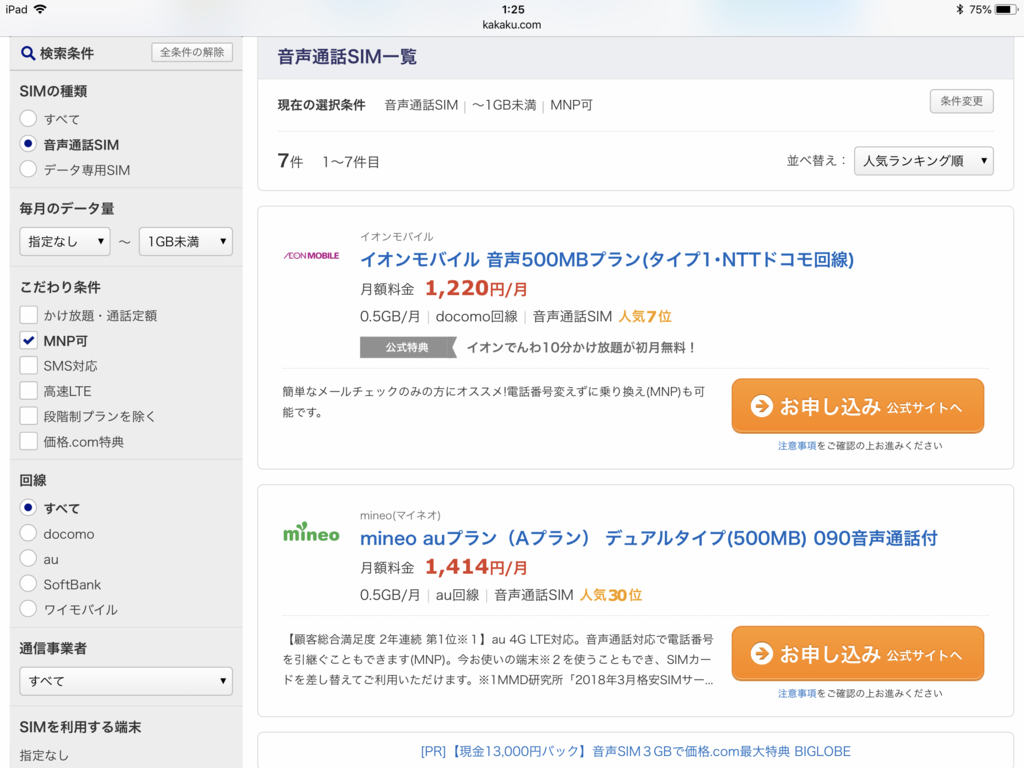
Task: Check 段階制プランを除く option
Action: pyautogui.click(x=28, y=416)
